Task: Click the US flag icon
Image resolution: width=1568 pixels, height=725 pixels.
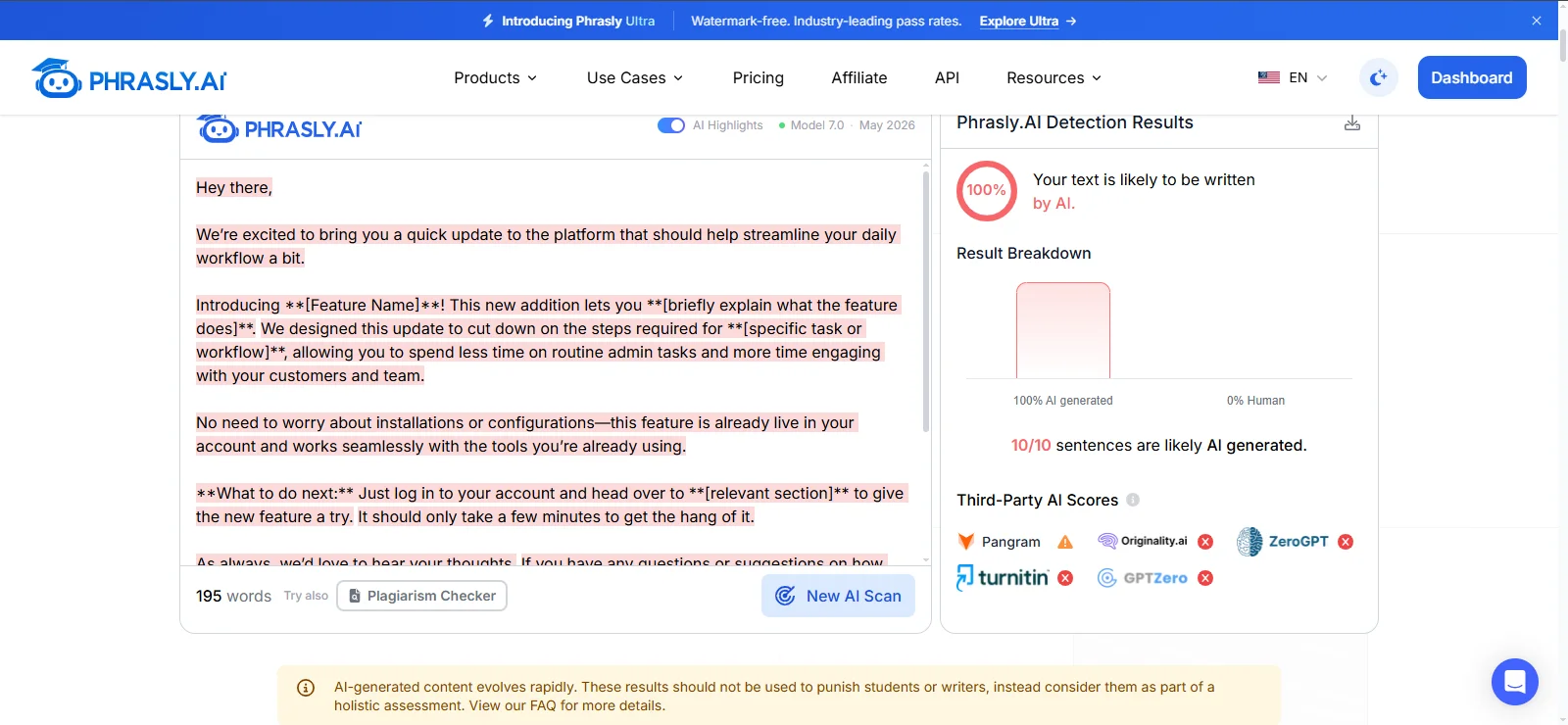Action: pos(1269,77)
